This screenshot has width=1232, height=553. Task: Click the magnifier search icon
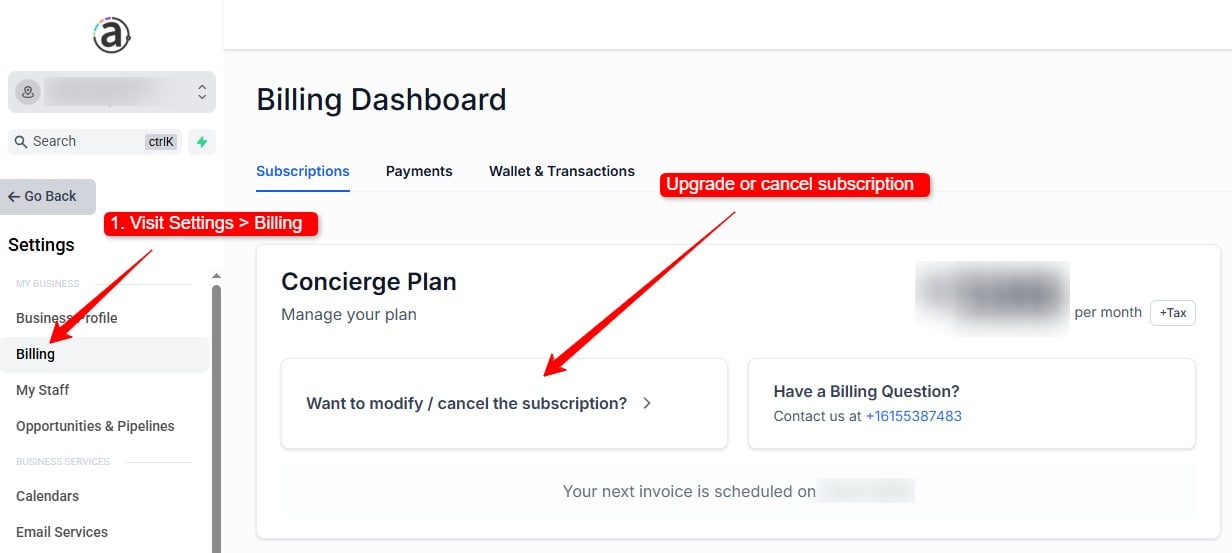[20, 142]
